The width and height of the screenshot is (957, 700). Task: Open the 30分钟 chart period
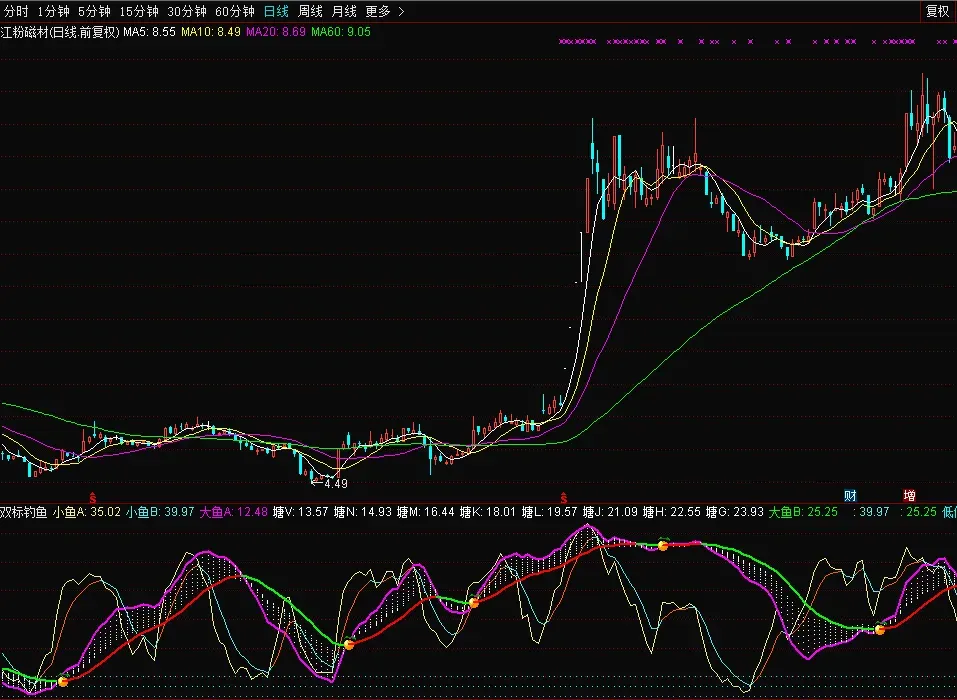(x=187, y=12)
